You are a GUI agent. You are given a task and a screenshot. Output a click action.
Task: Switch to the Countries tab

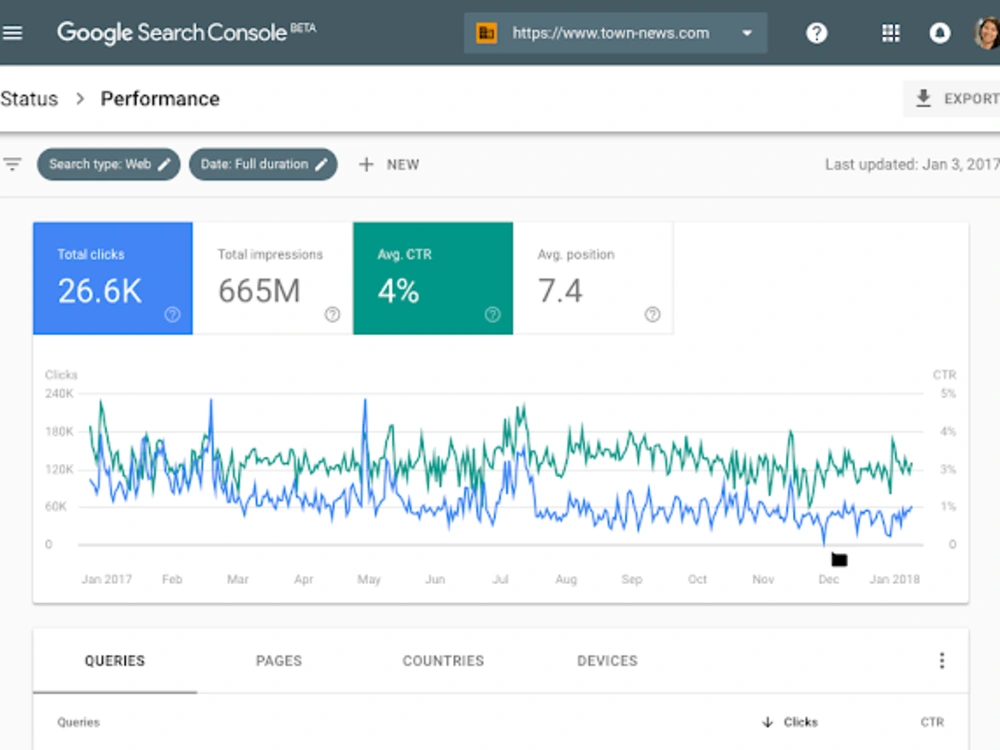[x=443, y=661]
